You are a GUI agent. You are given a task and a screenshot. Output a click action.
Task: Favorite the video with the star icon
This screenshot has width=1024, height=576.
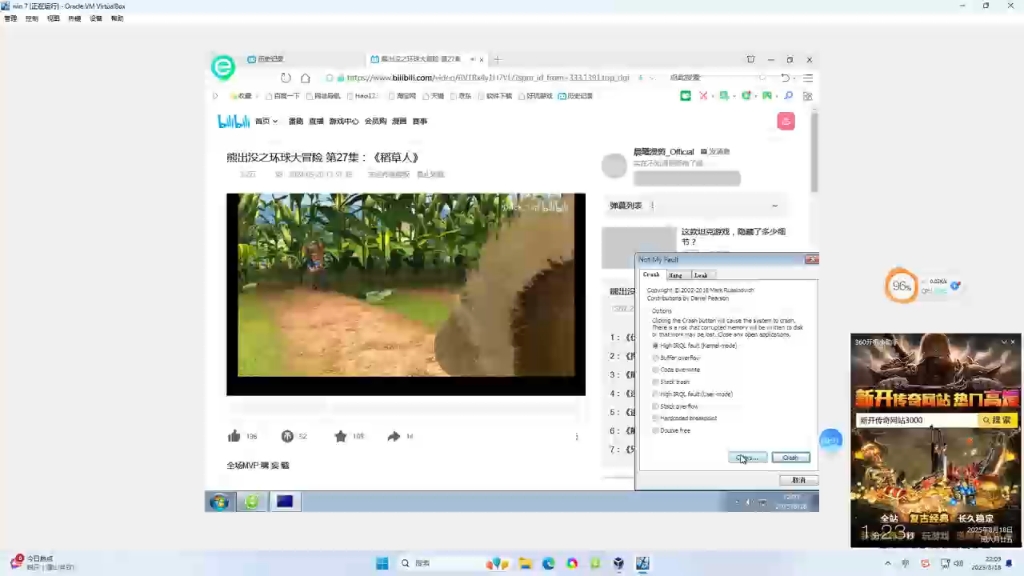coord(340,436)
